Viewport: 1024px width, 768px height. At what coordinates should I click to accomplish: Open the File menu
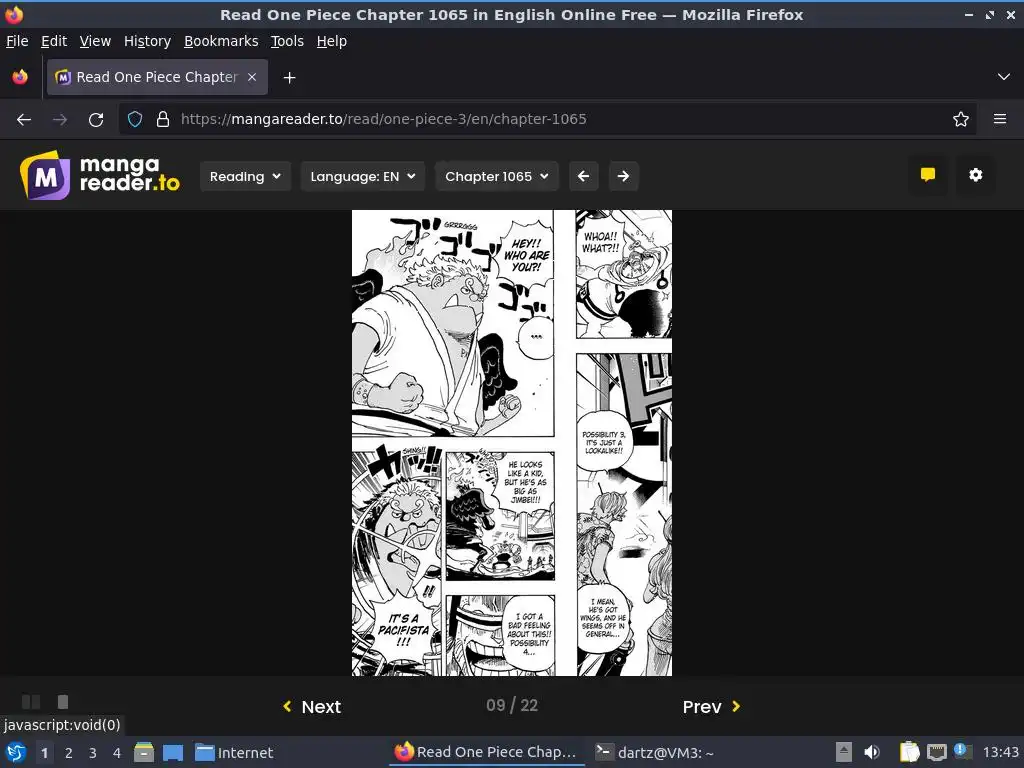(x=17, y=41)
